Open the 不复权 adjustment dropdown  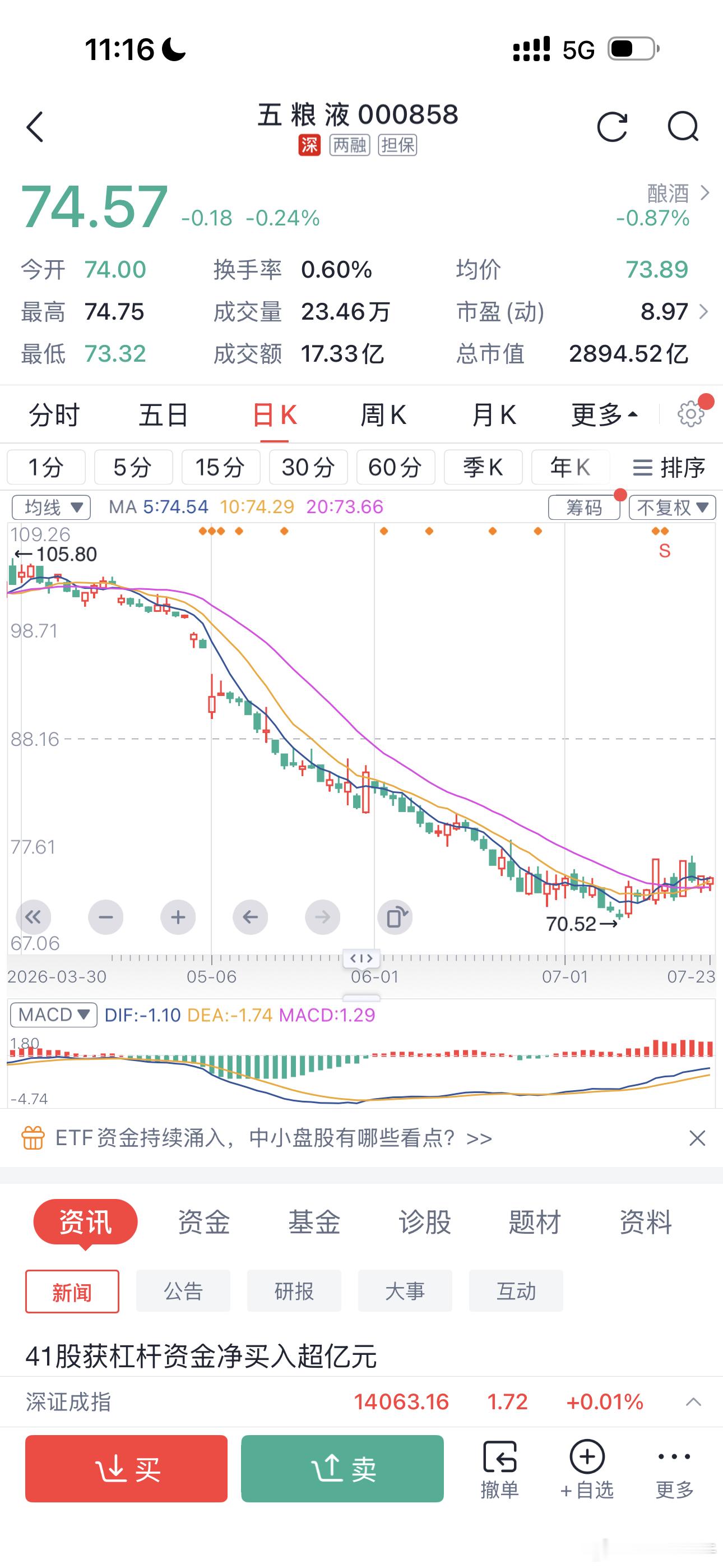pos(673,507)
